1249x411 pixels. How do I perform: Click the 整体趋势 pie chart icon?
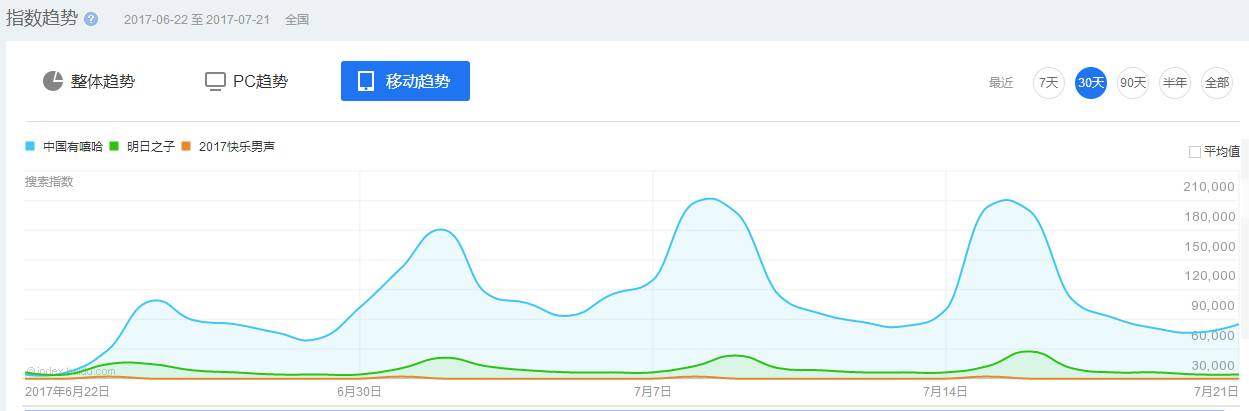point(53,81)
